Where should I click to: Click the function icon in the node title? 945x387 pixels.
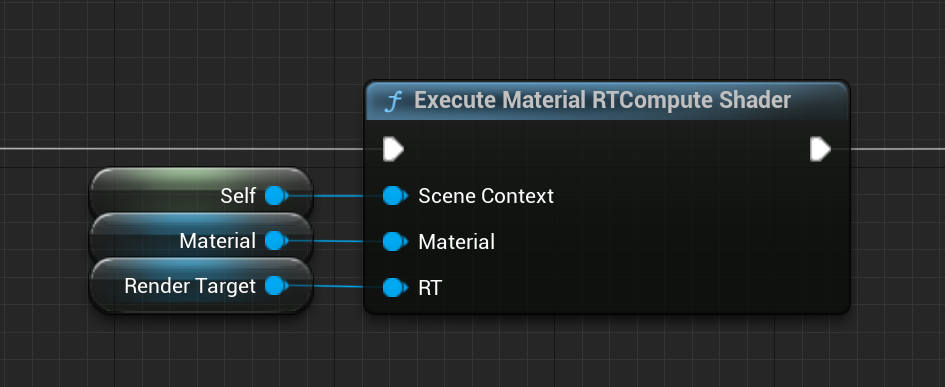click(x=392, y=101)
